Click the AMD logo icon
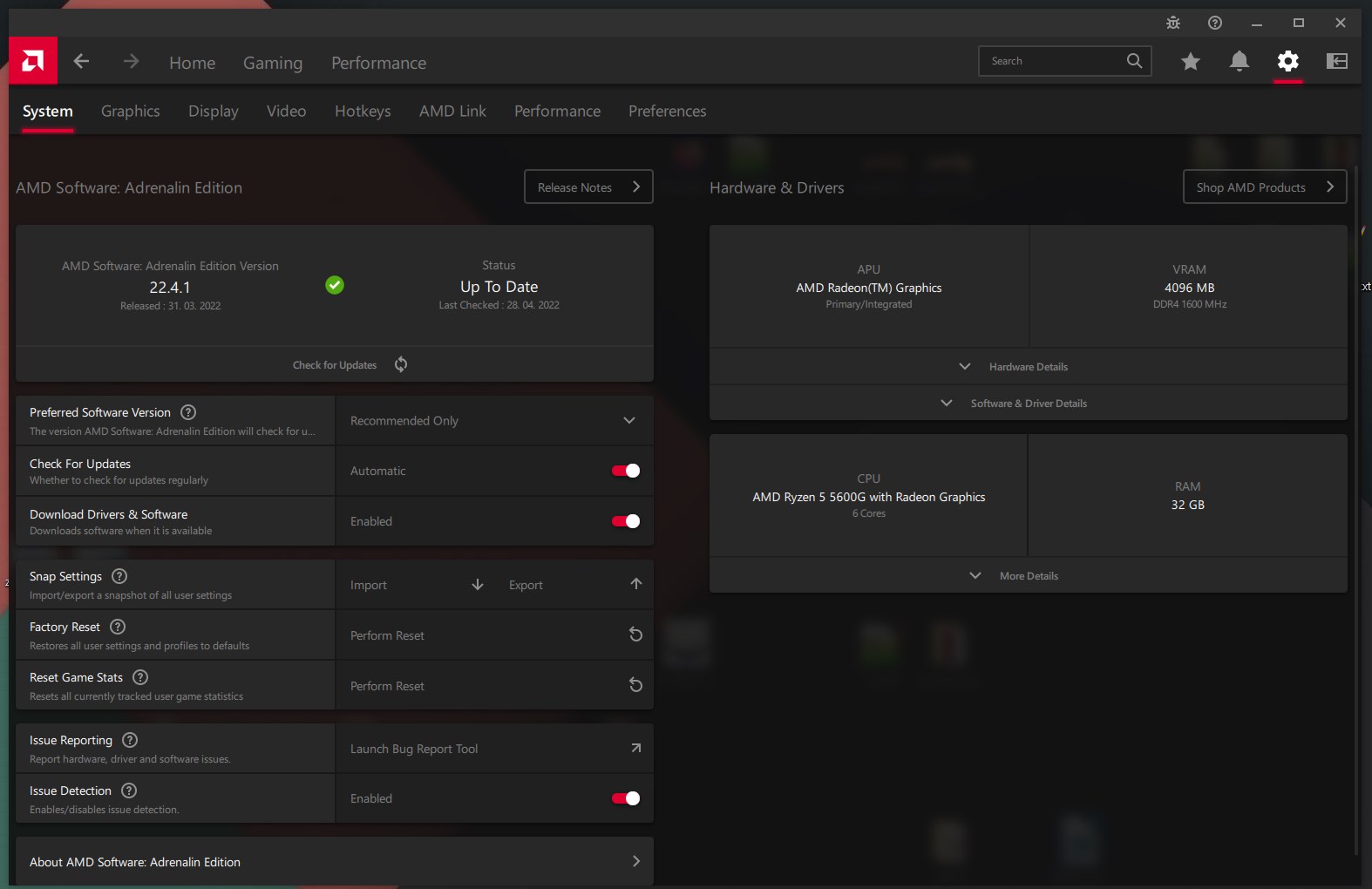 pos(33,60)
